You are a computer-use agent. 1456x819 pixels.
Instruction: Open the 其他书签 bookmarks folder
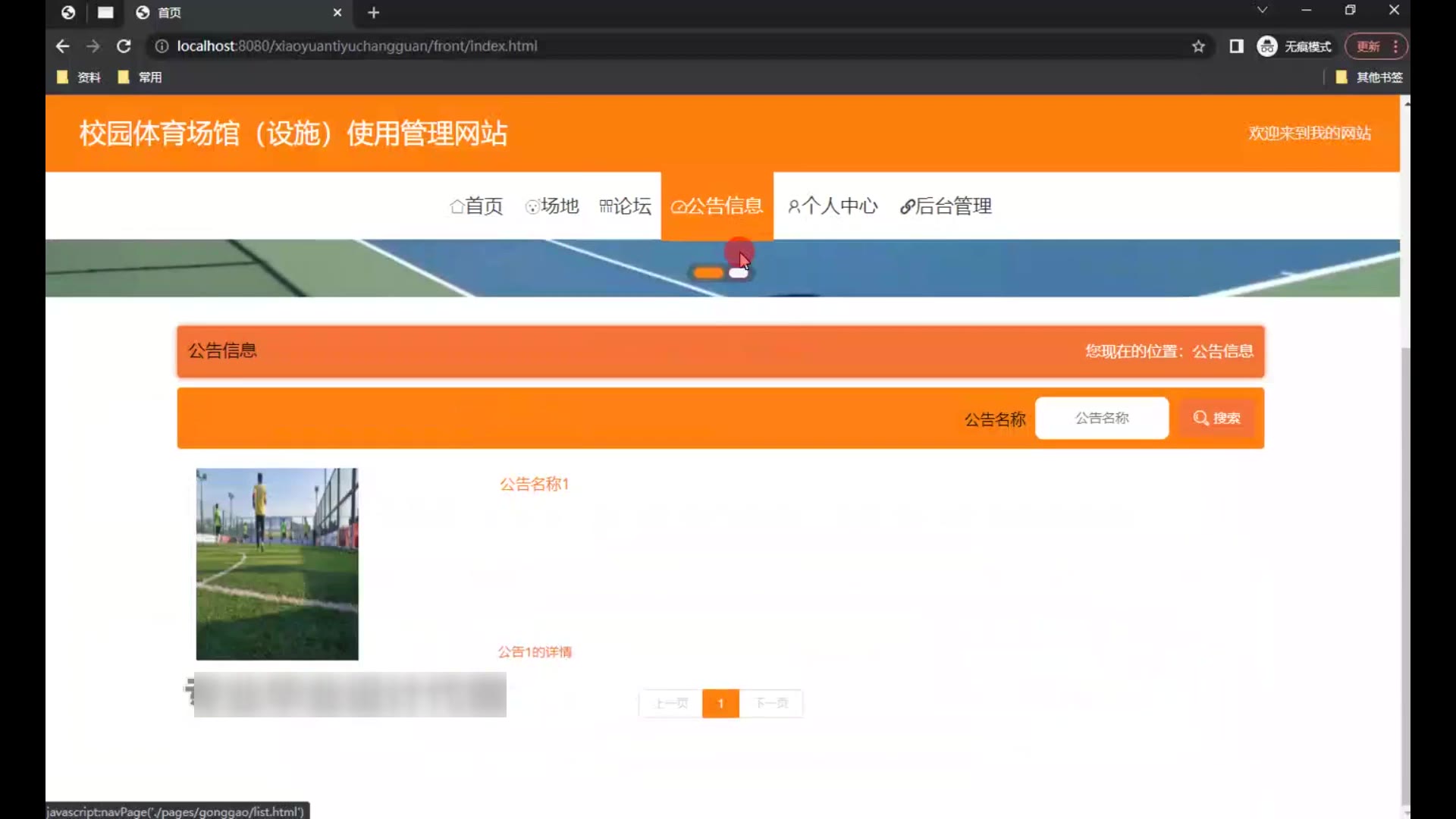pos(1370,77)
